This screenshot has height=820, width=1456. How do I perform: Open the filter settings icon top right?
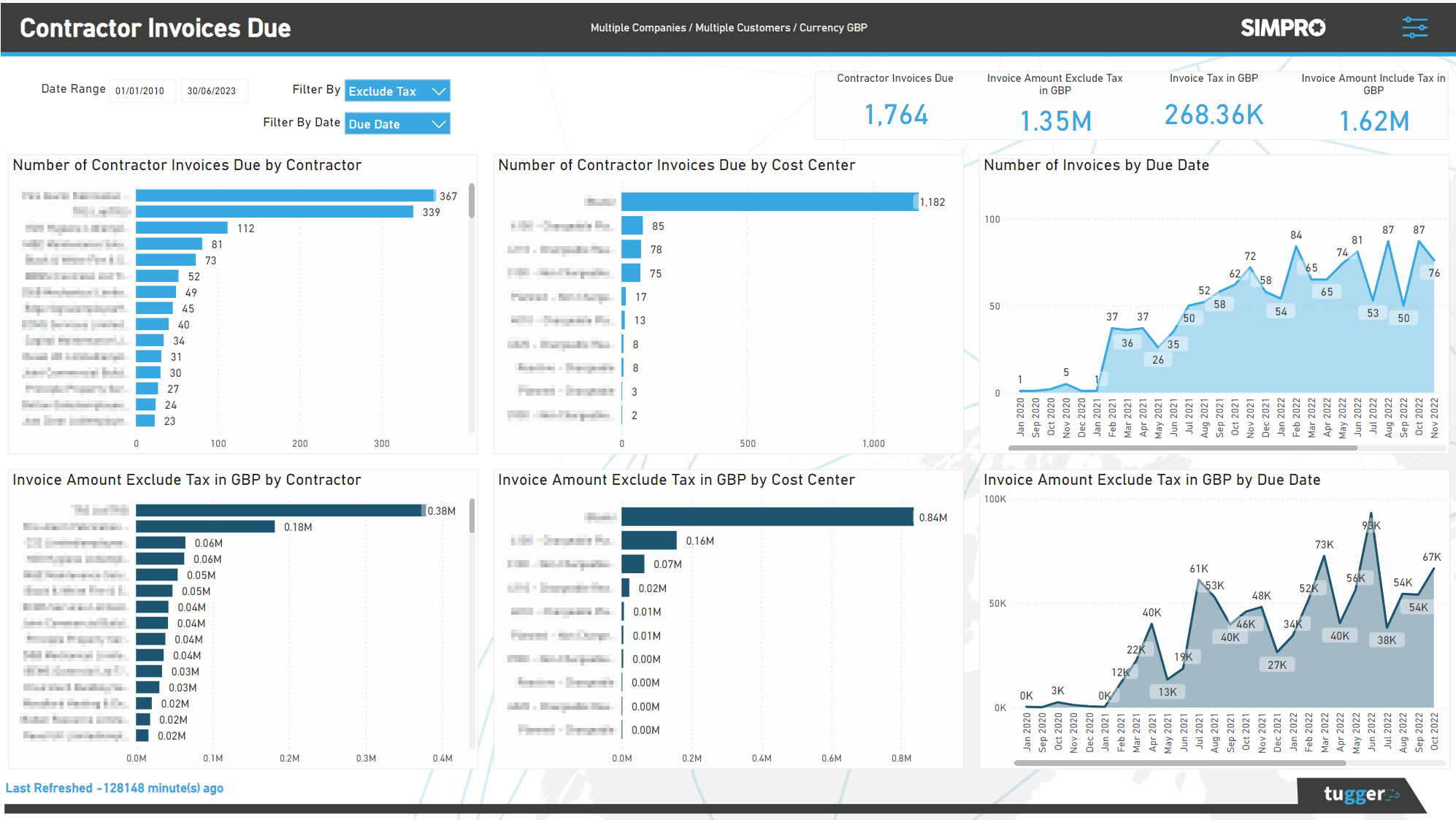tap(1414, 27)
